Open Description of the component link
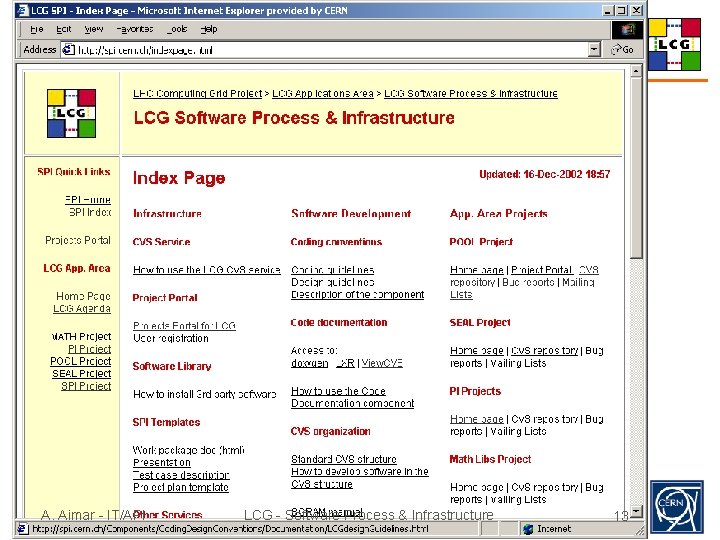The image size is (720, 540). [x=358, y=295]
